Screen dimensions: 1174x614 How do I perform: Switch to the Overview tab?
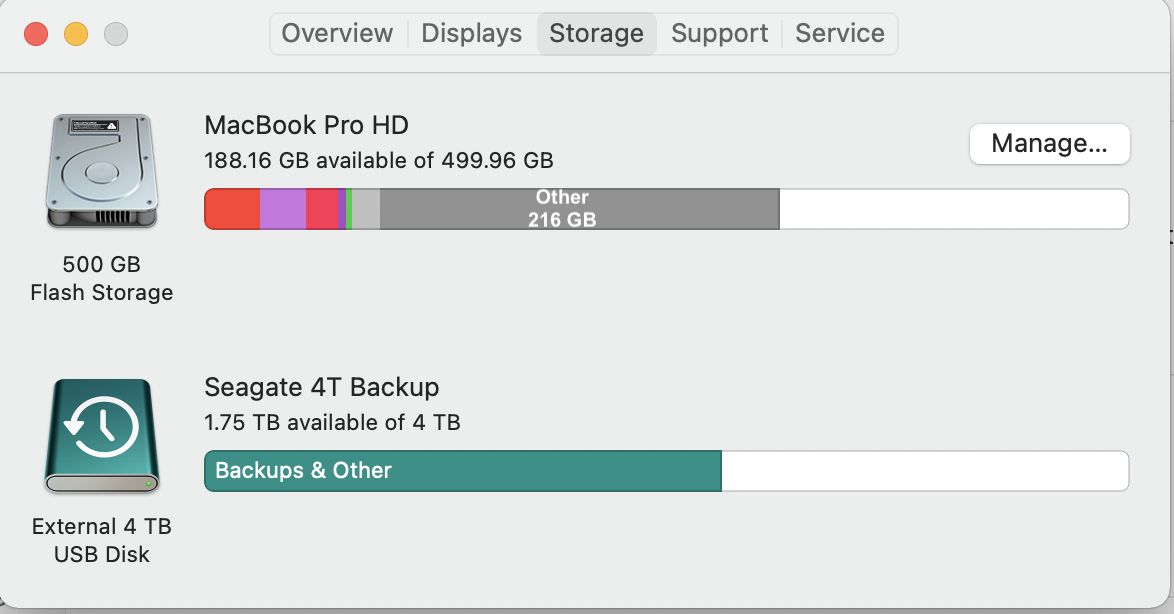pyautogui.click(x=337, y=33)
